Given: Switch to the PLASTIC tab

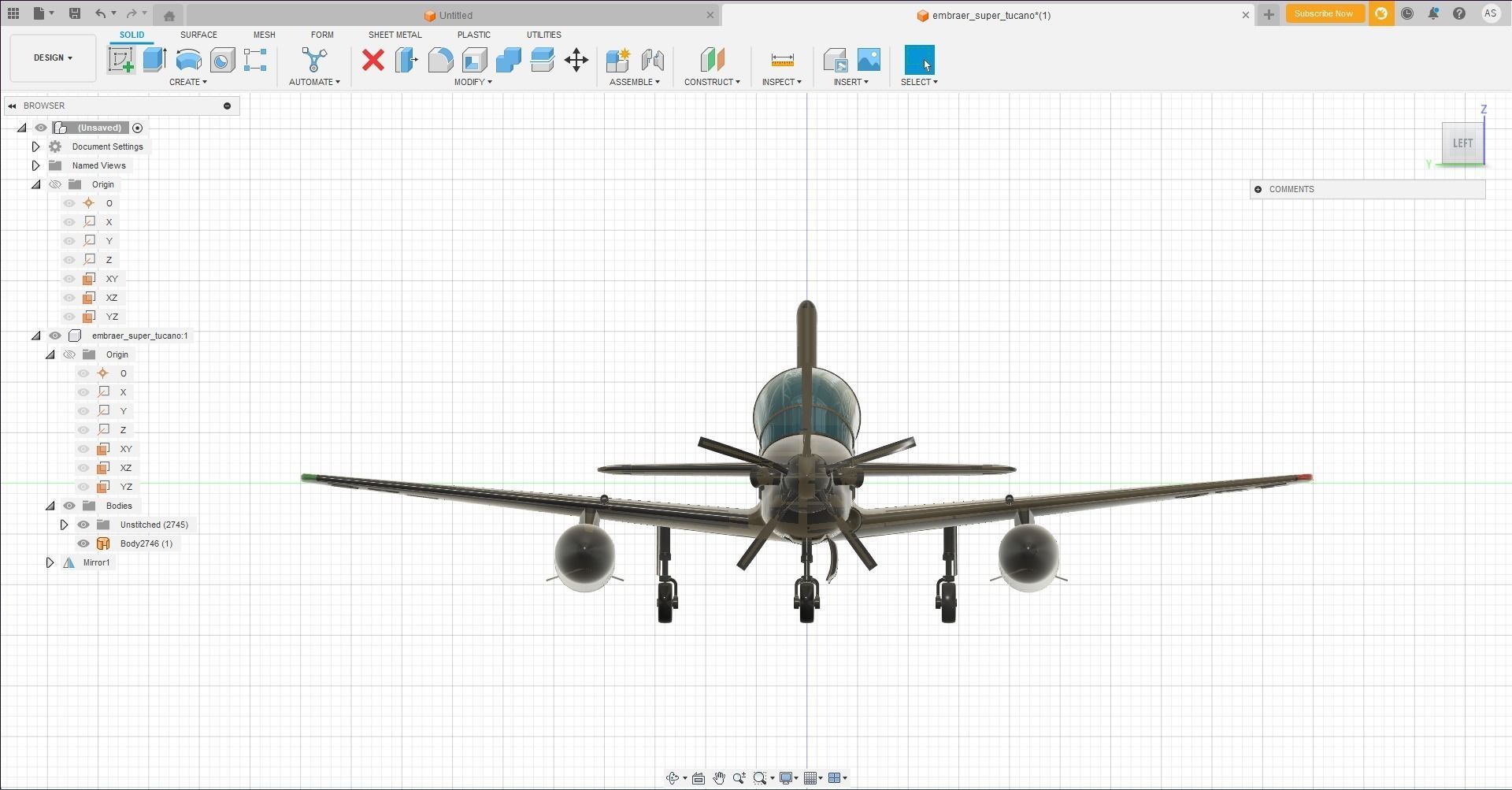Looking at the screenshot, I should (x=473, y=35).
